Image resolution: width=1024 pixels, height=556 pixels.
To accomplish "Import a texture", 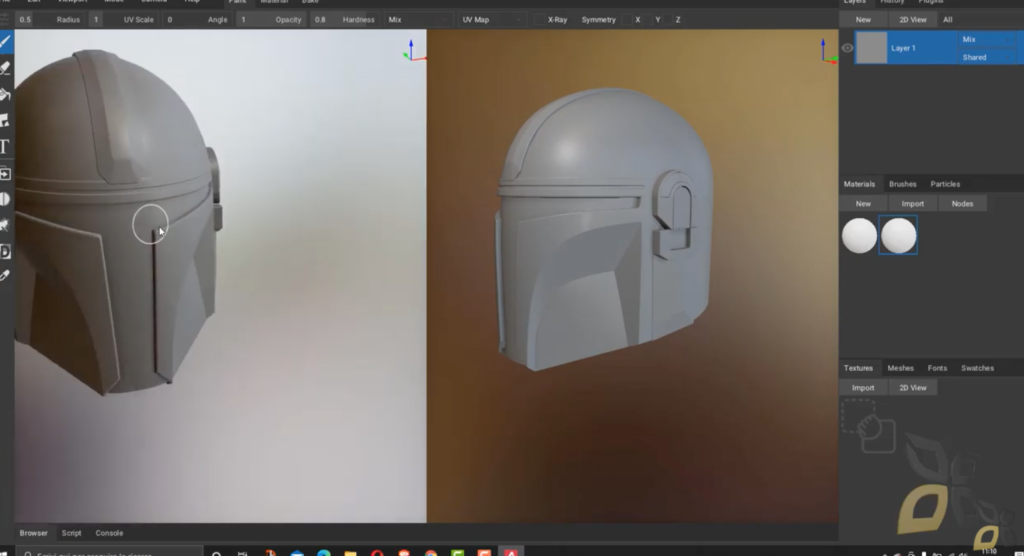I will 863,388.
